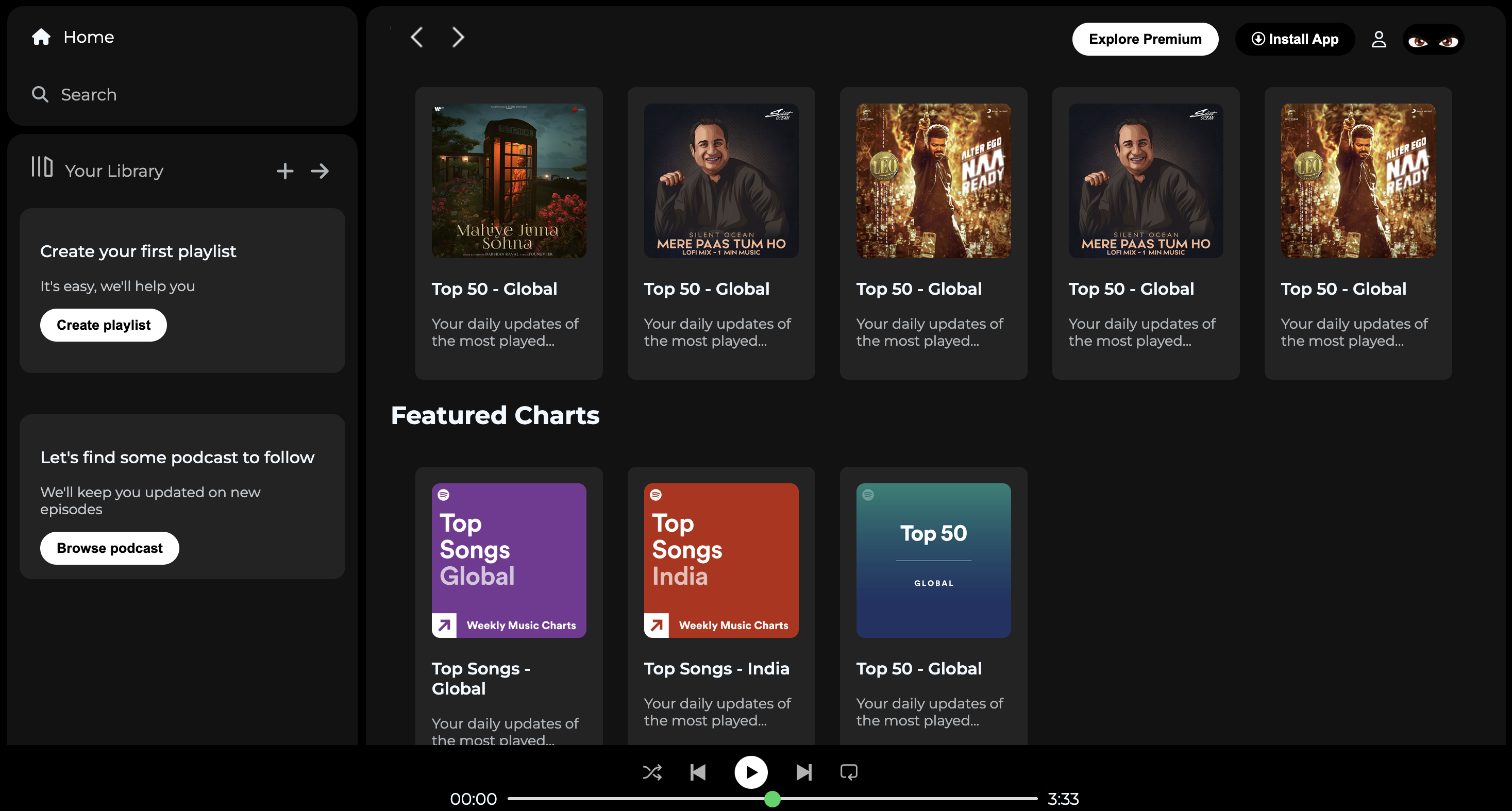1512x811 pixels.
Task: Open the Top Songs Global purple cover
Action: 509,561
